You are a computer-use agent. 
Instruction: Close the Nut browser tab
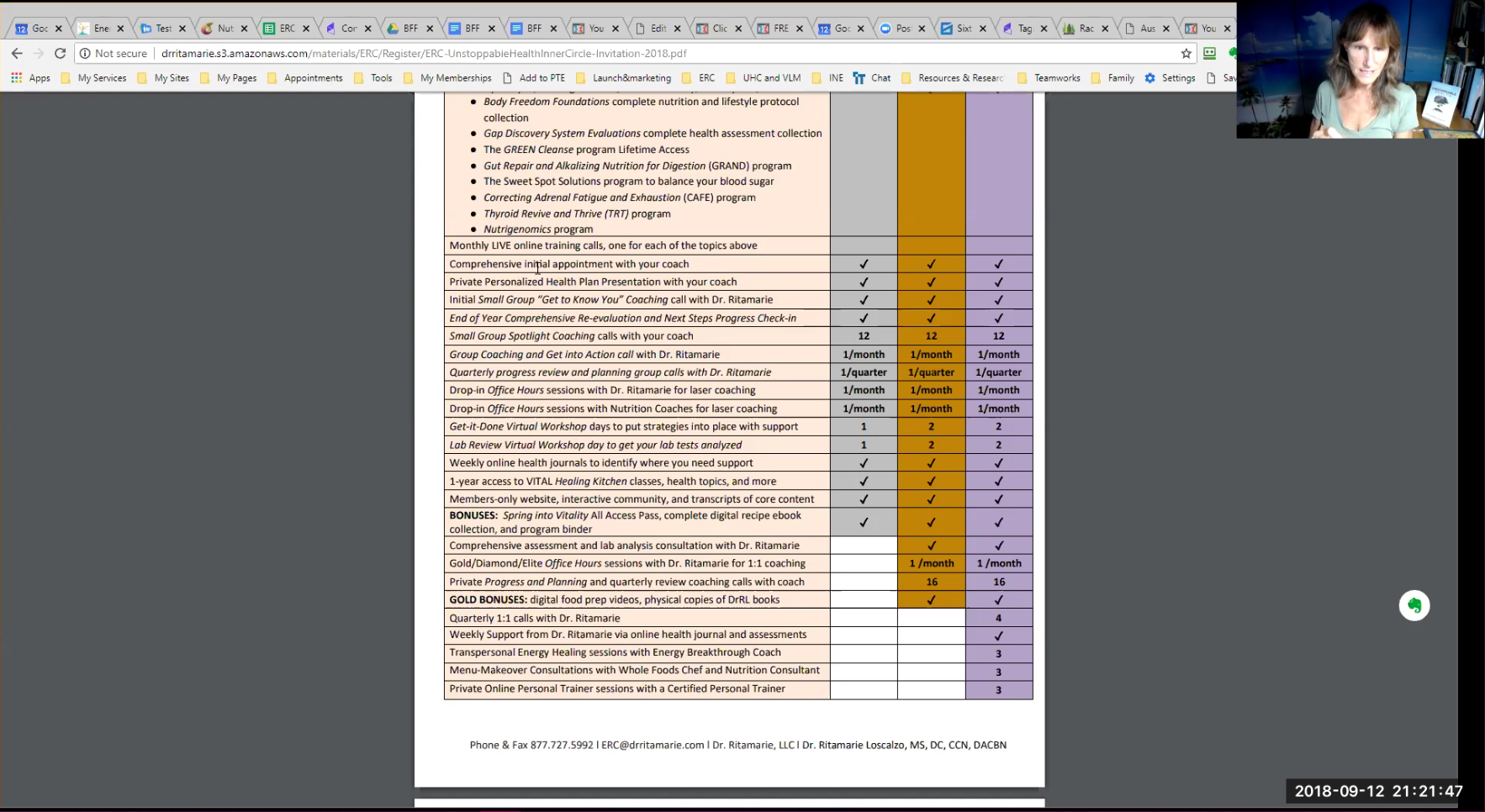244,29
